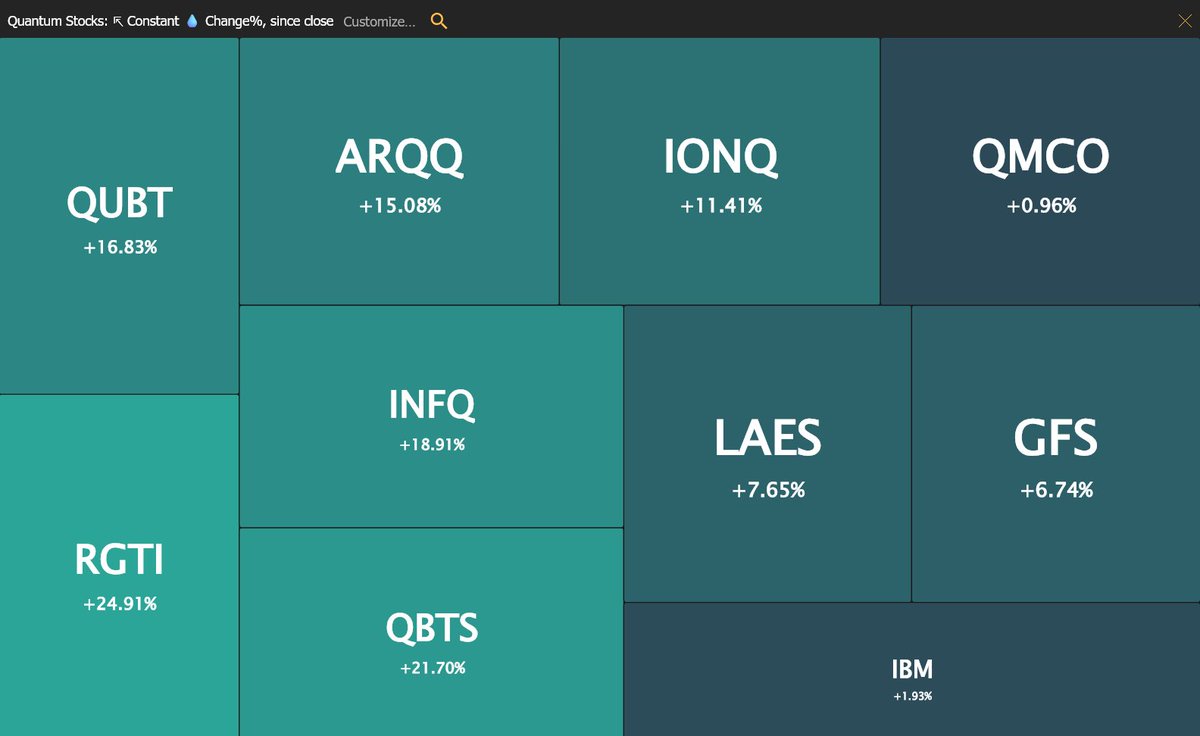Select the QMCO heatmap tile

(1040, 171)
